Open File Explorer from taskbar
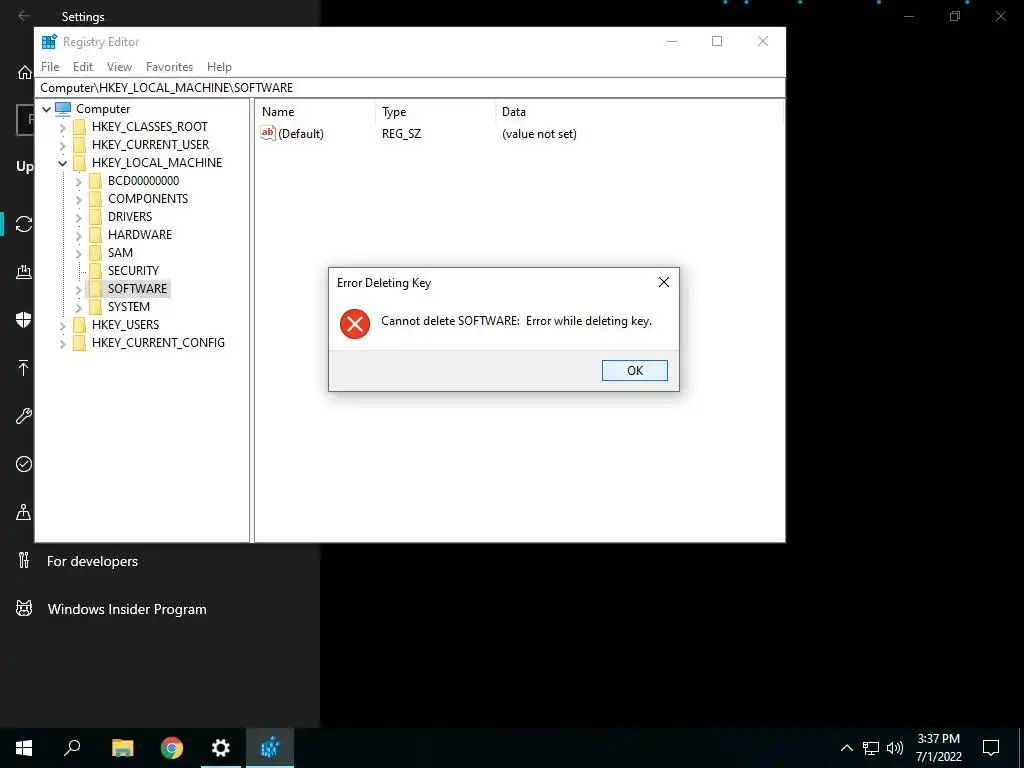 [x=122, y=748]
